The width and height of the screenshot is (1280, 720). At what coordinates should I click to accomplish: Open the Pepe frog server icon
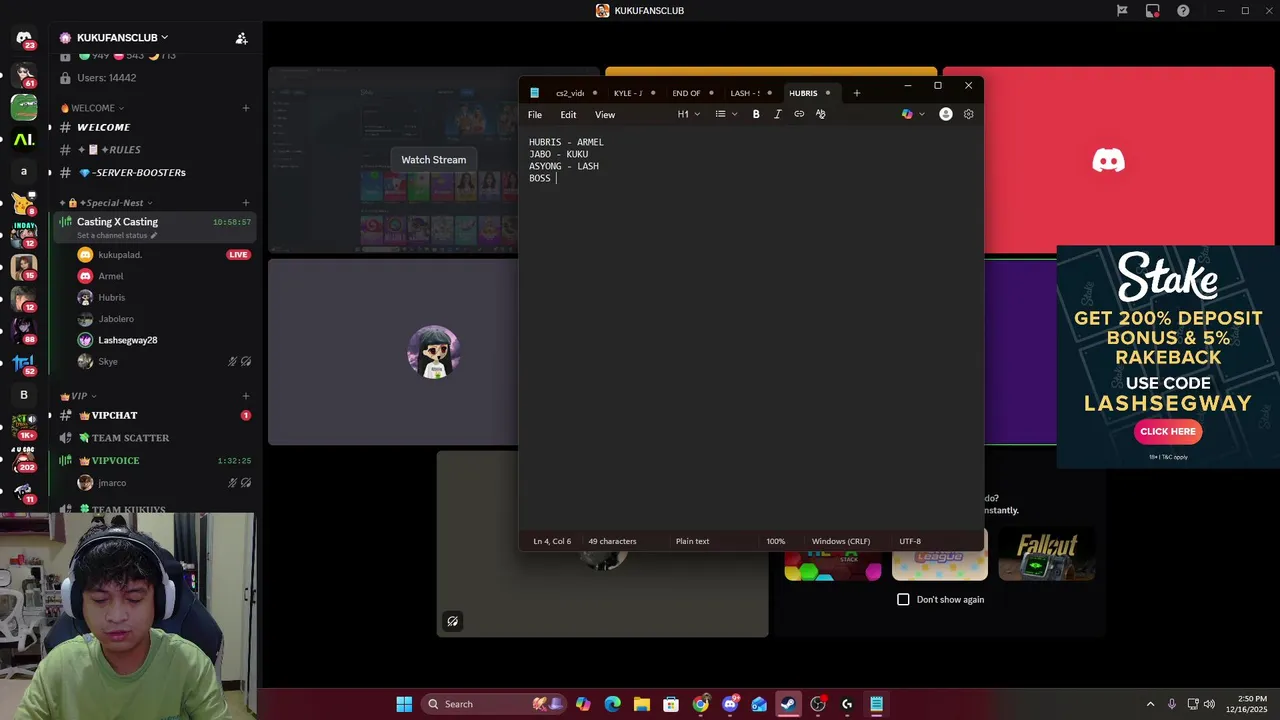24,107
